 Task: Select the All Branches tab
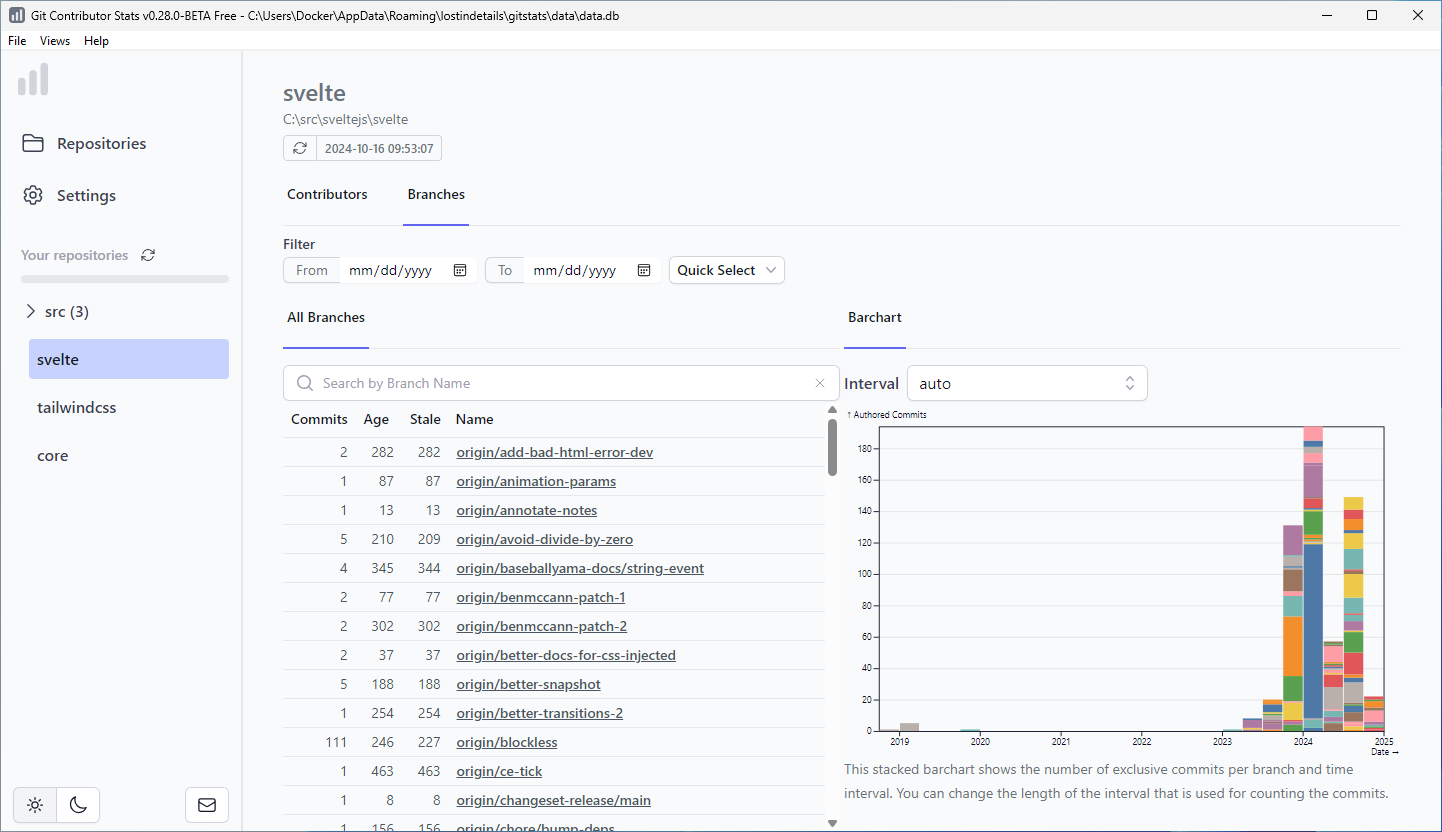pos(326,317)
